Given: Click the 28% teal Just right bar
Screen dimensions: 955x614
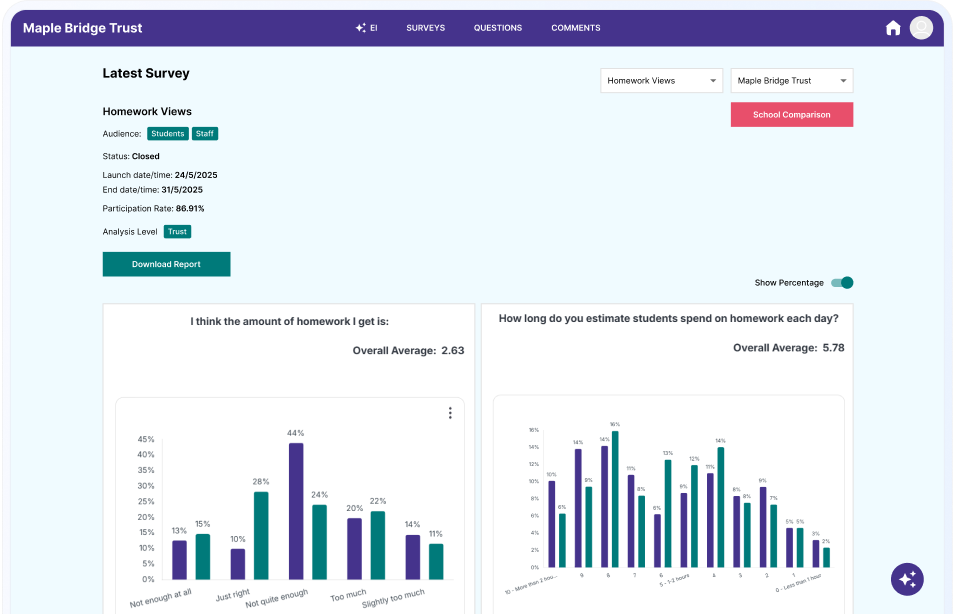Looking at the screenshot, I should [261, 535].
